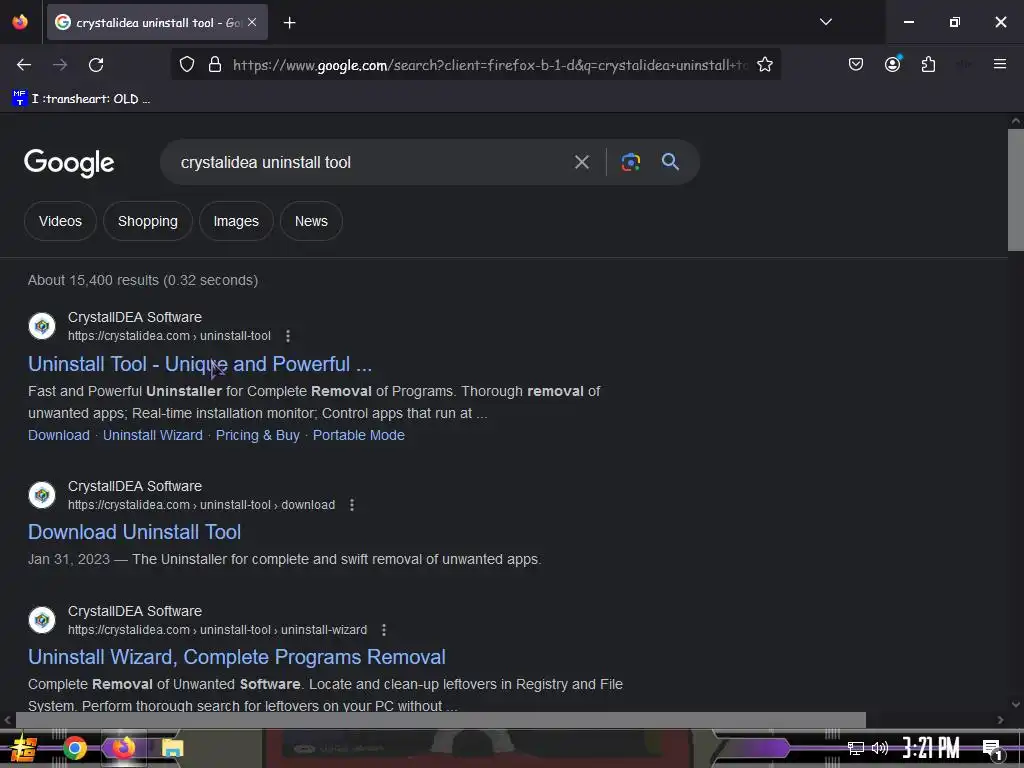This screenshot has height=768, width=1024.
Task: Switch to the Videos filter
Action: pos(60,221)
